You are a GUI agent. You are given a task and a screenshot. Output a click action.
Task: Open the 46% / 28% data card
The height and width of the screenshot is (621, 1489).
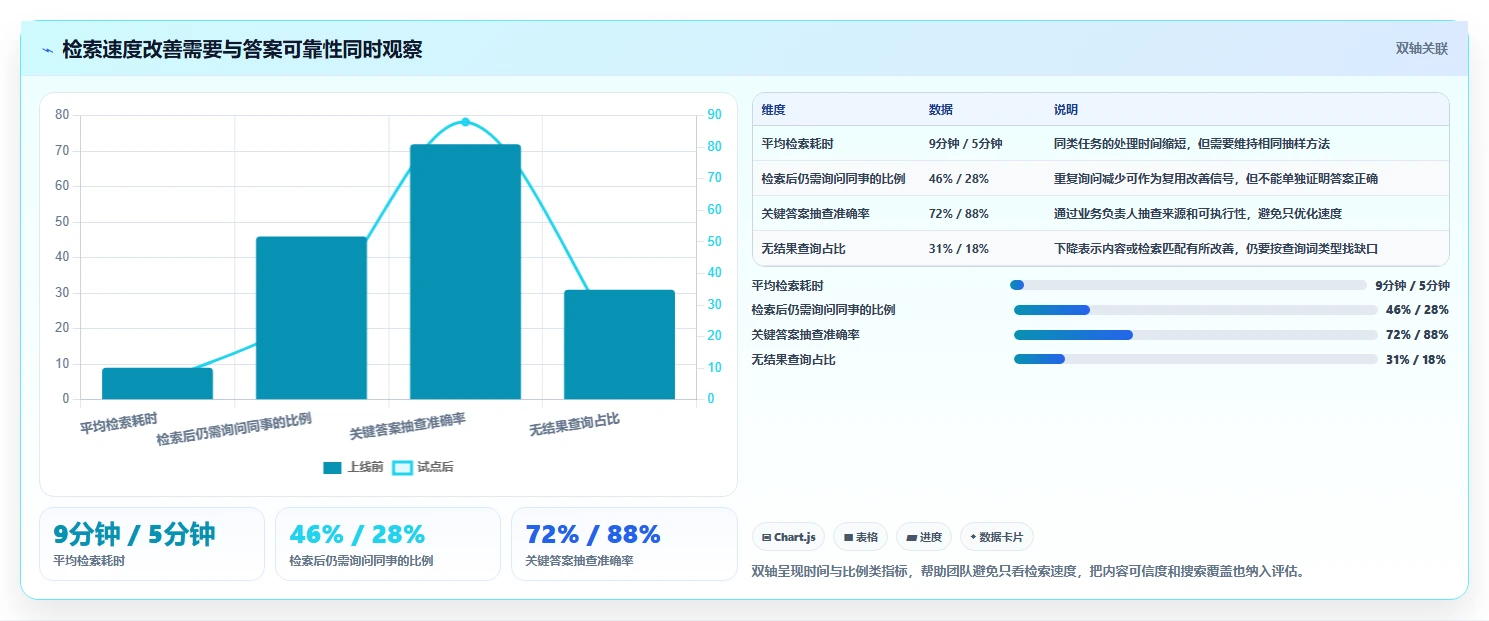[x=388, y=544]
